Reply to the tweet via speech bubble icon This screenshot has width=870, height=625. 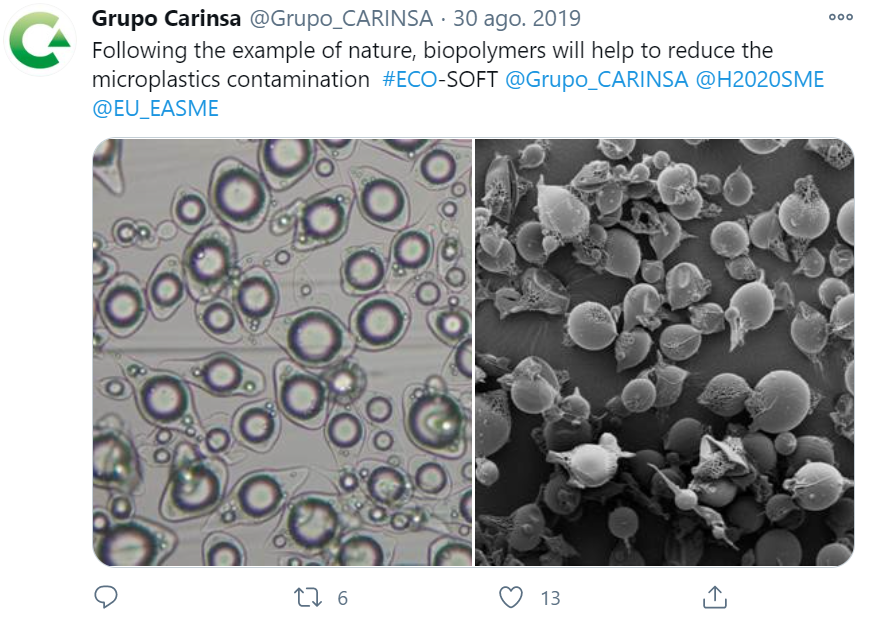tap(105, 597)
